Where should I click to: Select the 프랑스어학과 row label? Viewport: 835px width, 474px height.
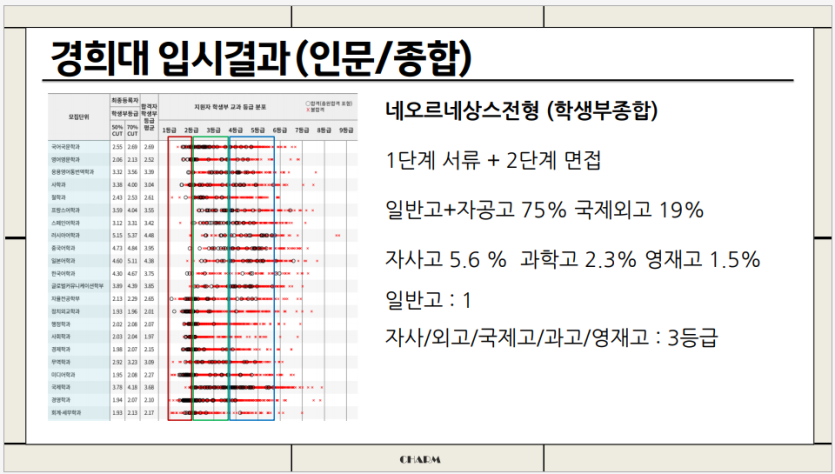[66, 210]
